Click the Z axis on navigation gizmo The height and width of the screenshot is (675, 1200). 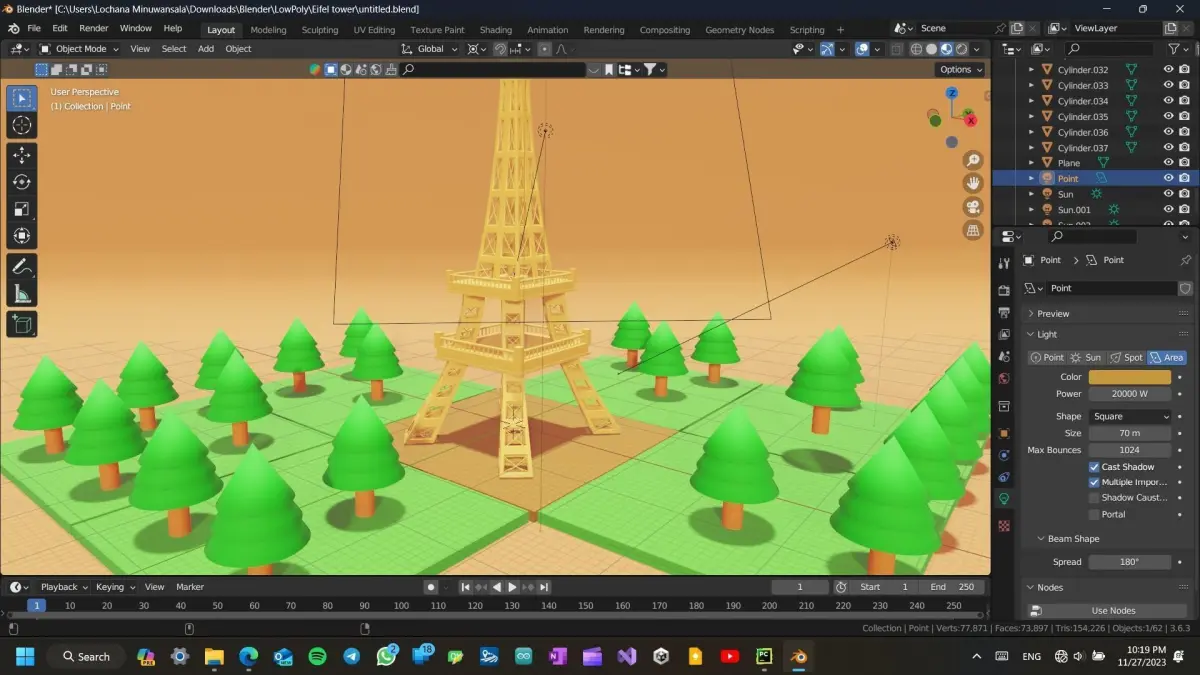tap(952, 93)
